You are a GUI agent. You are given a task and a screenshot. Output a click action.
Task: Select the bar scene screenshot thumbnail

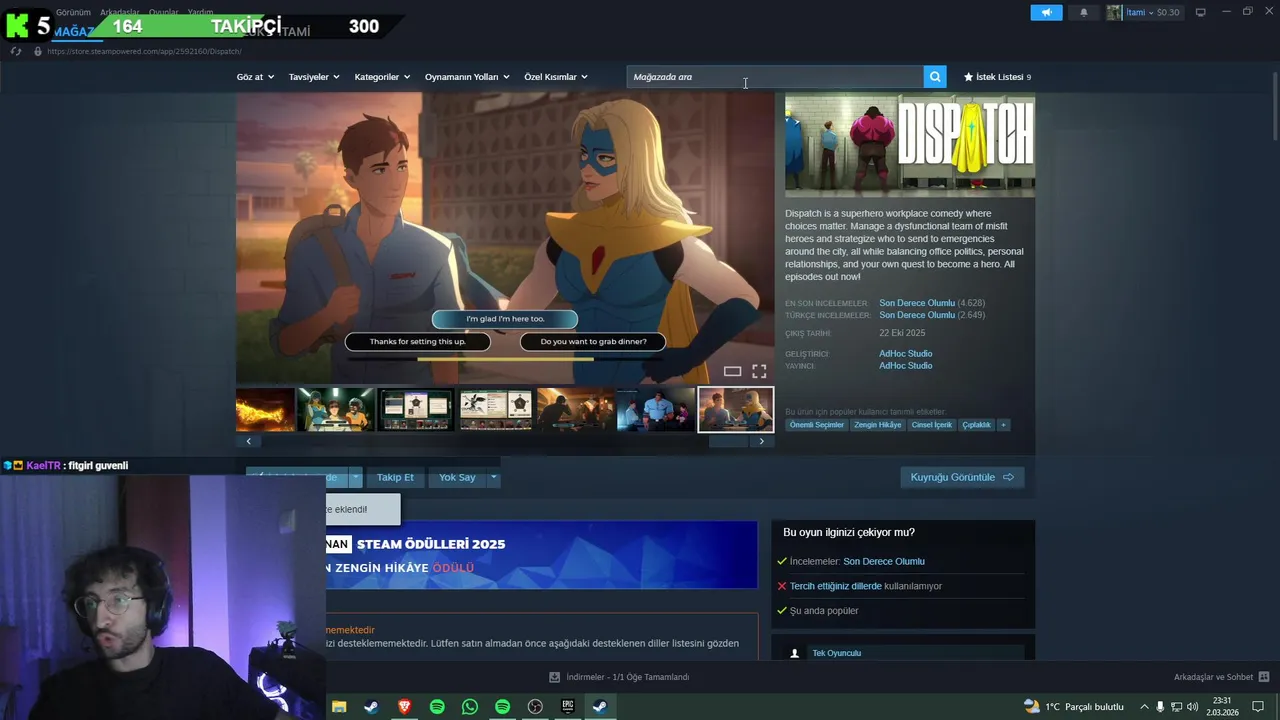[x=576, y=410]
